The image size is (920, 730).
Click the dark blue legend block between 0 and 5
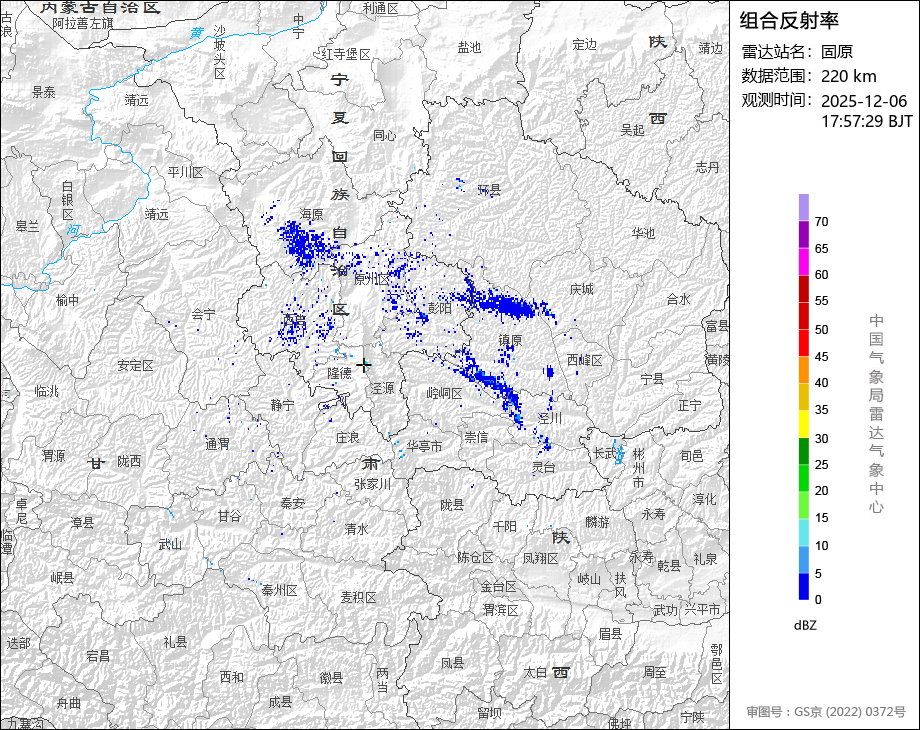[x=804, y=586]
